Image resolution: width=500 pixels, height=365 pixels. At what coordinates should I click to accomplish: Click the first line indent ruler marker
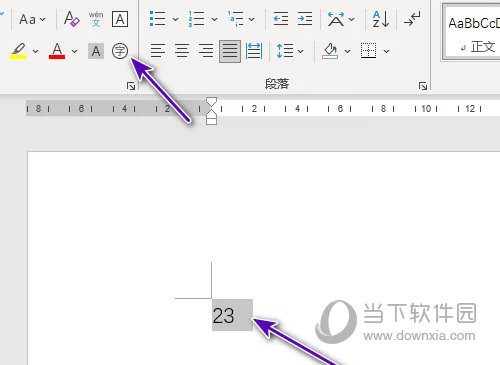[x=212, y=101]
